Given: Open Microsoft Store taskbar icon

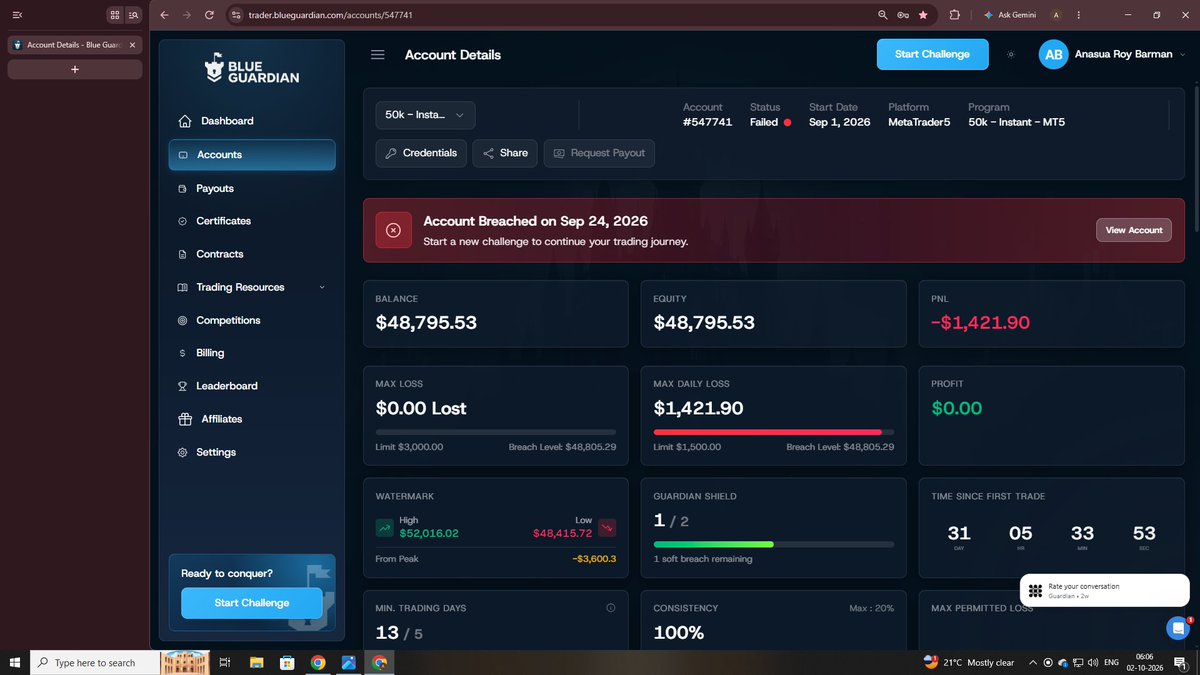Looking at the screenshot, I should [287, 662].
